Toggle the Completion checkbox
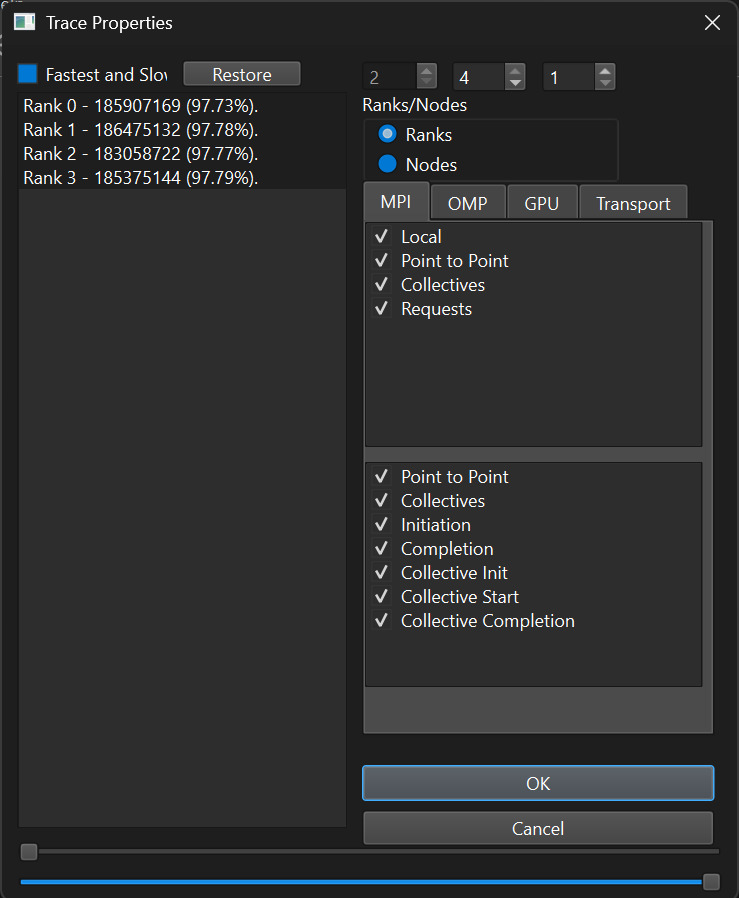The image size is (739, 898). [381, 548]
